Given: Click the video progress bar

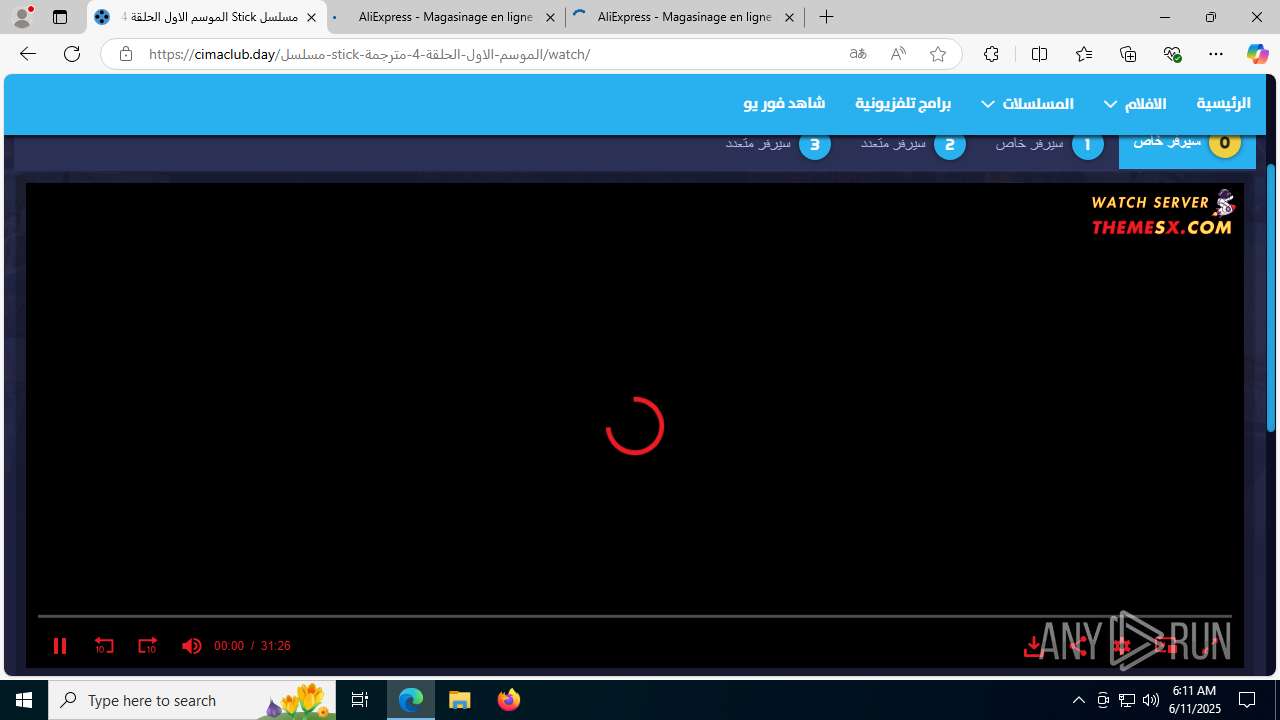Looking at the screenshot, I should (x=634, y=616).
